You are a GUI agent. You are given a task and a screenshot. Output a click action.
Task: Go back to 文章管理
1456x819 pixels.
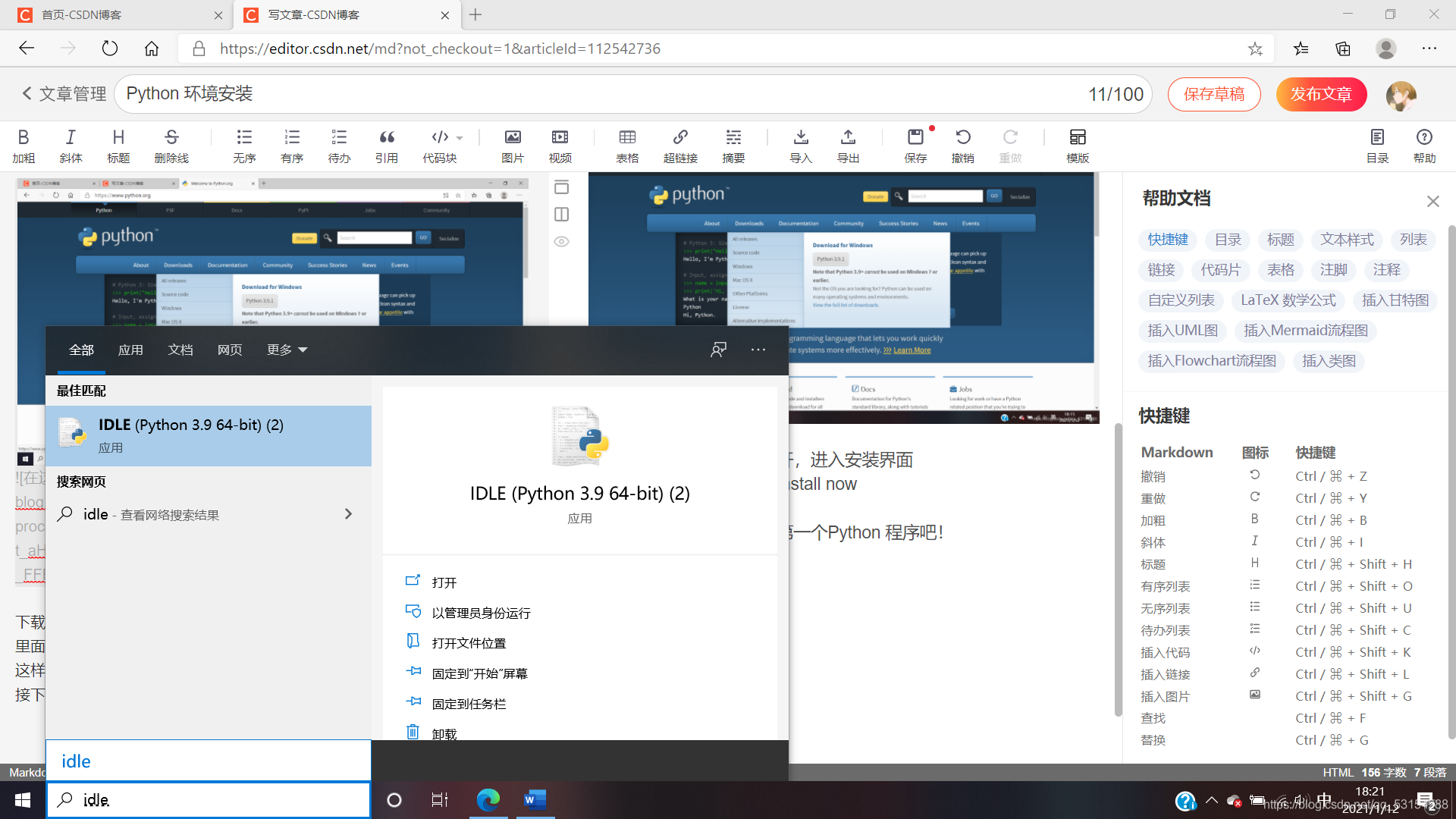click(x=64, y=94)
